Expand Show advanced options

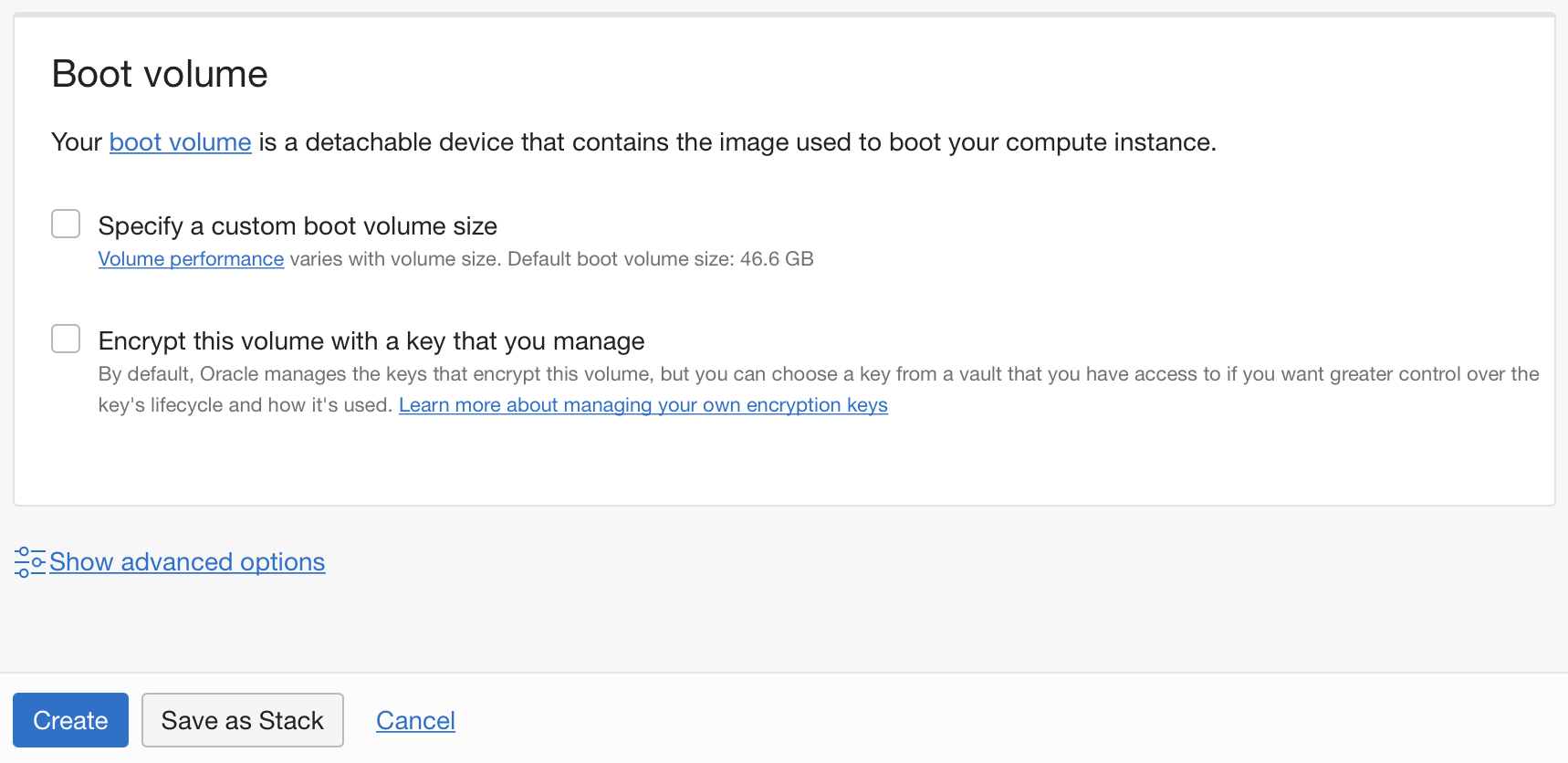[187, 562]
